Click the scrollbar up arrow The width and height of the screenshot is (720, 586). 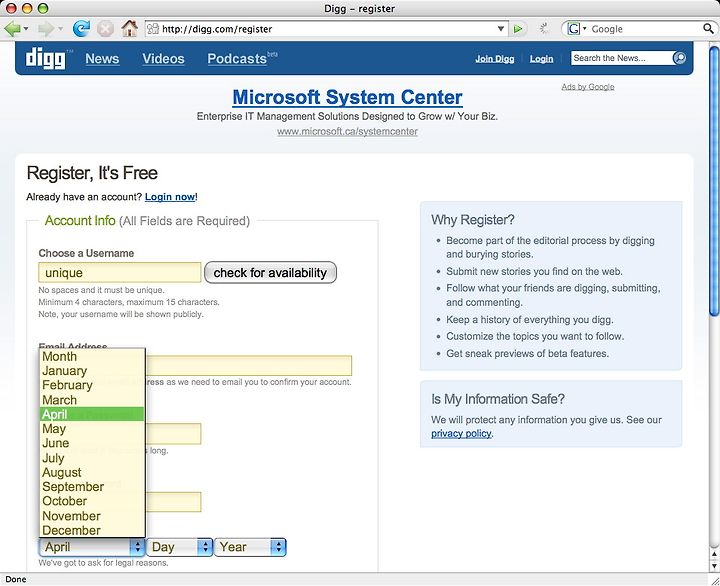point(714,554)
